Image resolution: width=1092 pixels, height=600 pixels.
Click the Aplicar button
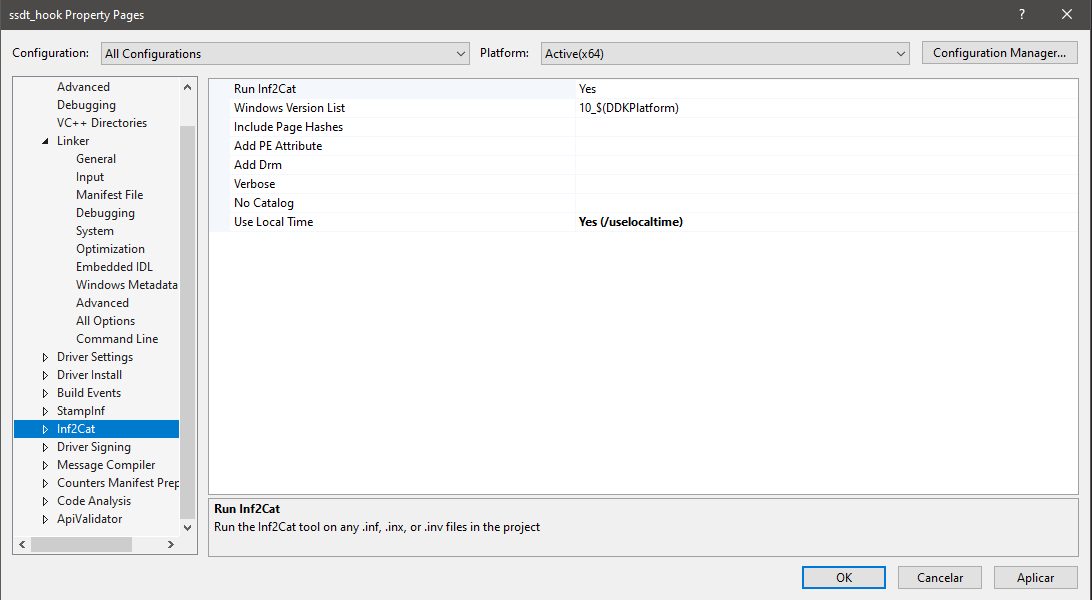[x=1035, y=578]
